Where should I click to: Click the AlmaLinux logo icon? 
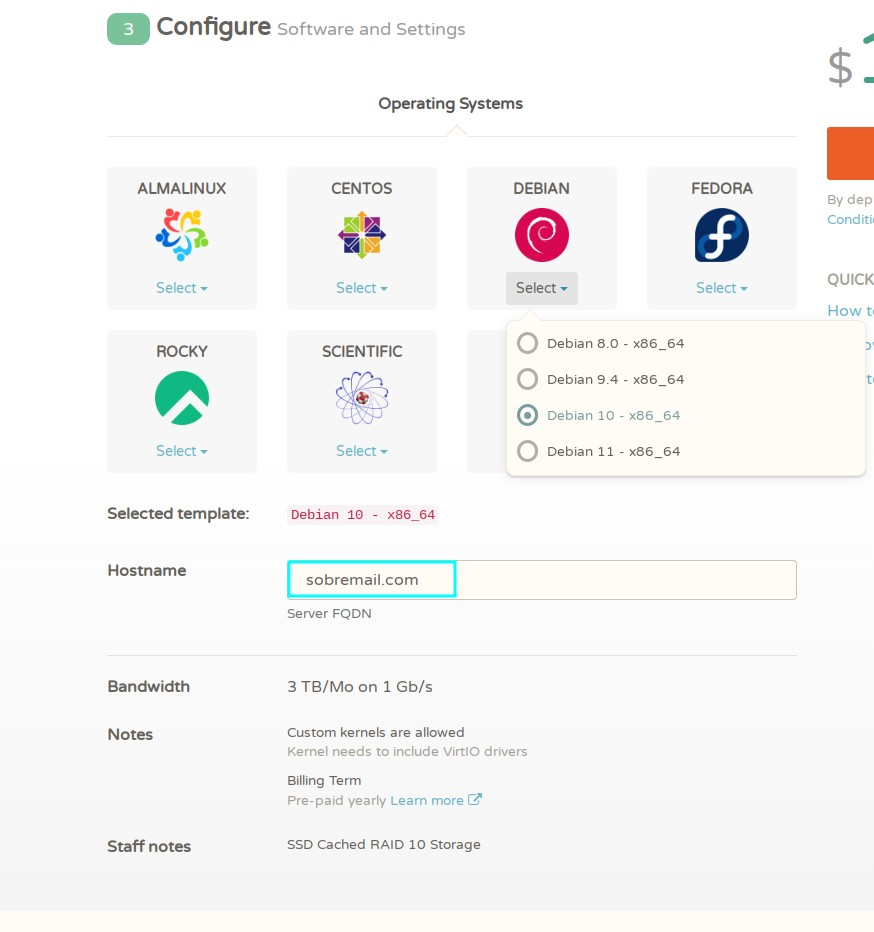(x=182, y=235)
